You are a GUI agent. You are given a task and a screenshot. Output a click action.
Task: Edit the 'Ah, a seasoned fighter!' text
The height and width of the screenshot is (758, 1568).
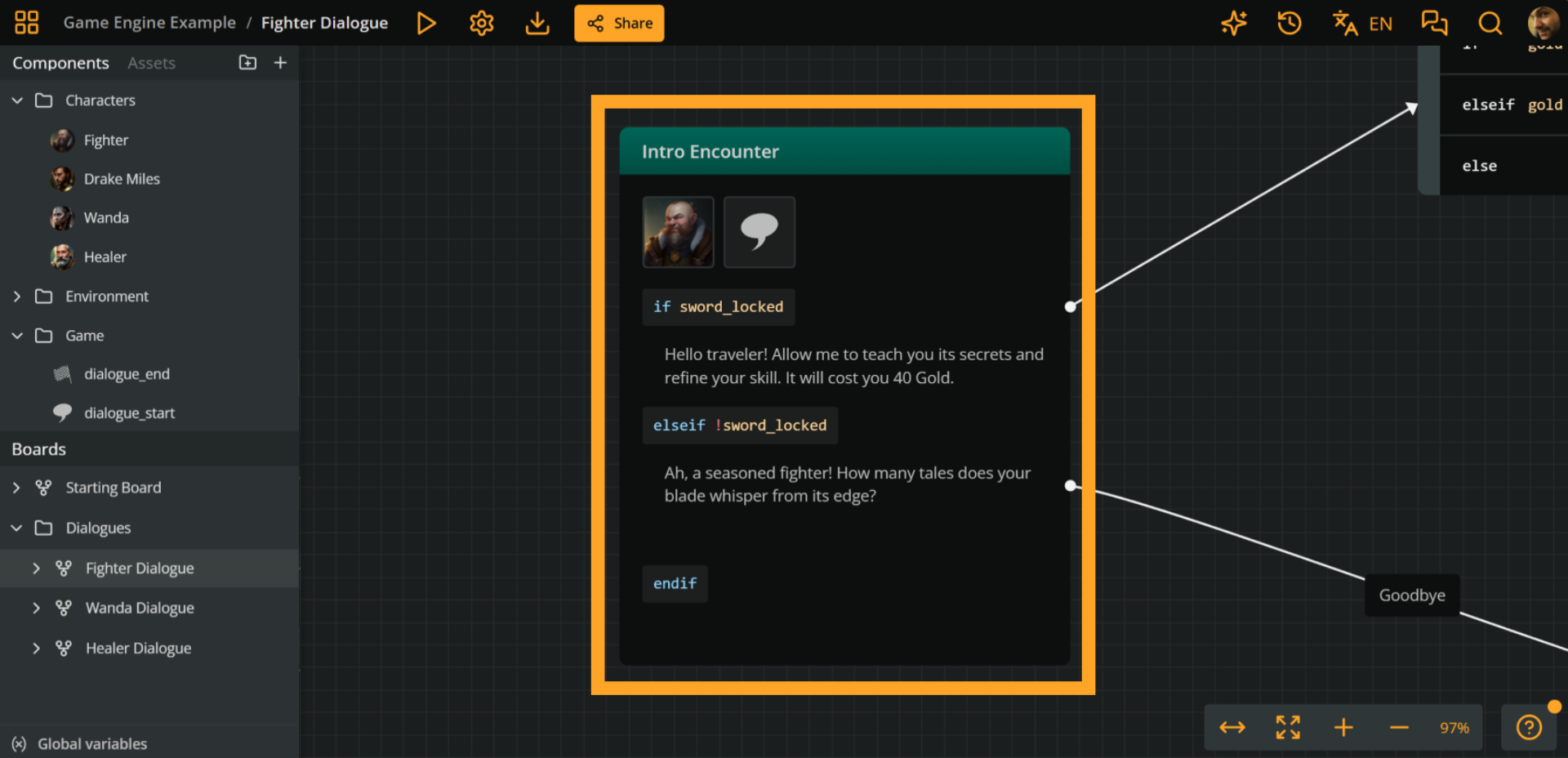coord(848,484)
